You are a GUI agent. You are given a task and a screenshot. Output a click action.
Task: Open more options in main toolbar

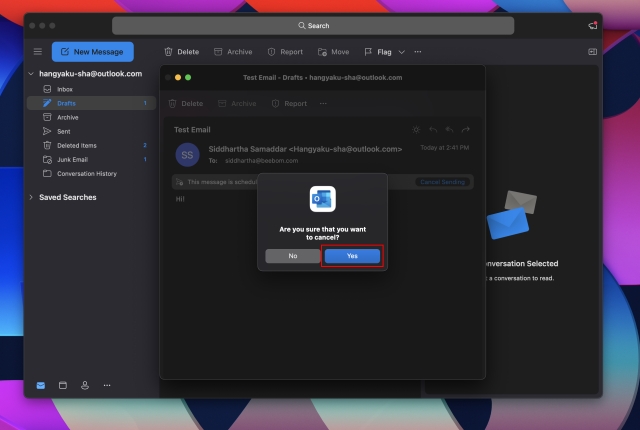point(418,52)
